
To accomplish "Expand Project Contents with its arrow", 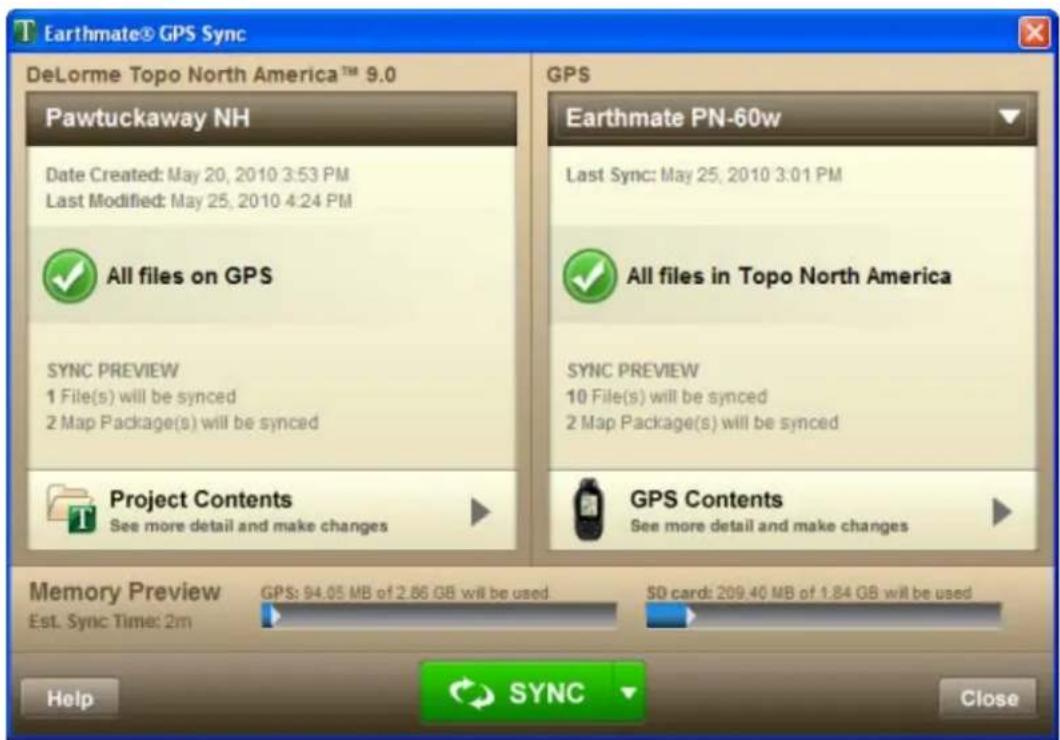I will pyautogui.click(x=480, y=512).
